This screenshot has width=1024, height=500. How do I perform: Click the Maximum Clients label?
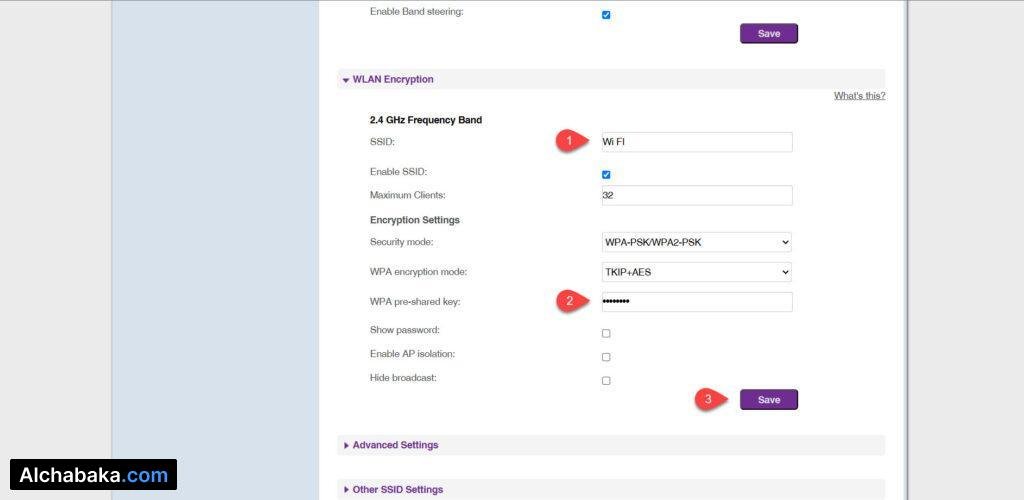pyautogui.click(x=408, y=195)
